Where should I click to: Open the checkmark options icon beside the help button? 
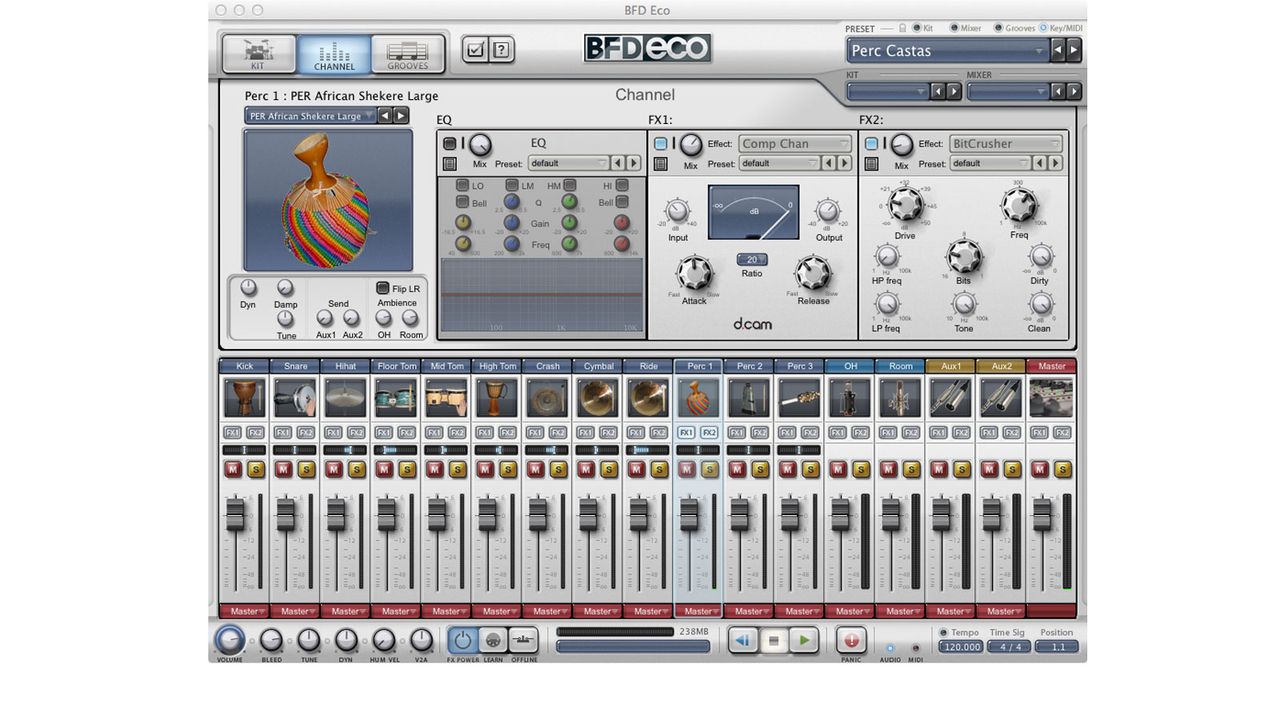(475, 49)
